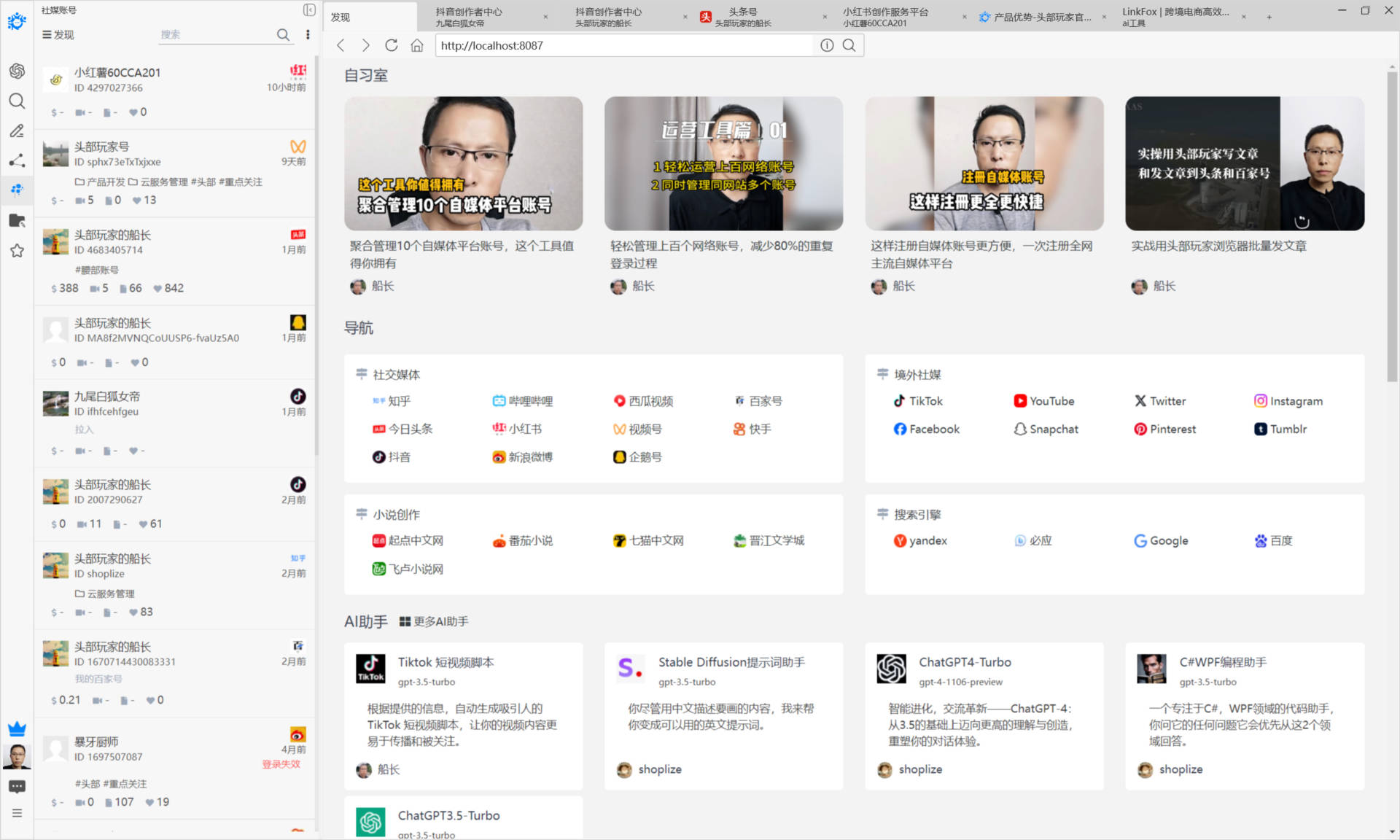Image resolution: width=1400 pixels, height=840 pixels.
Task: Open the 番茄小说 link
Action: pyautogui.click(x=522, y=540)
